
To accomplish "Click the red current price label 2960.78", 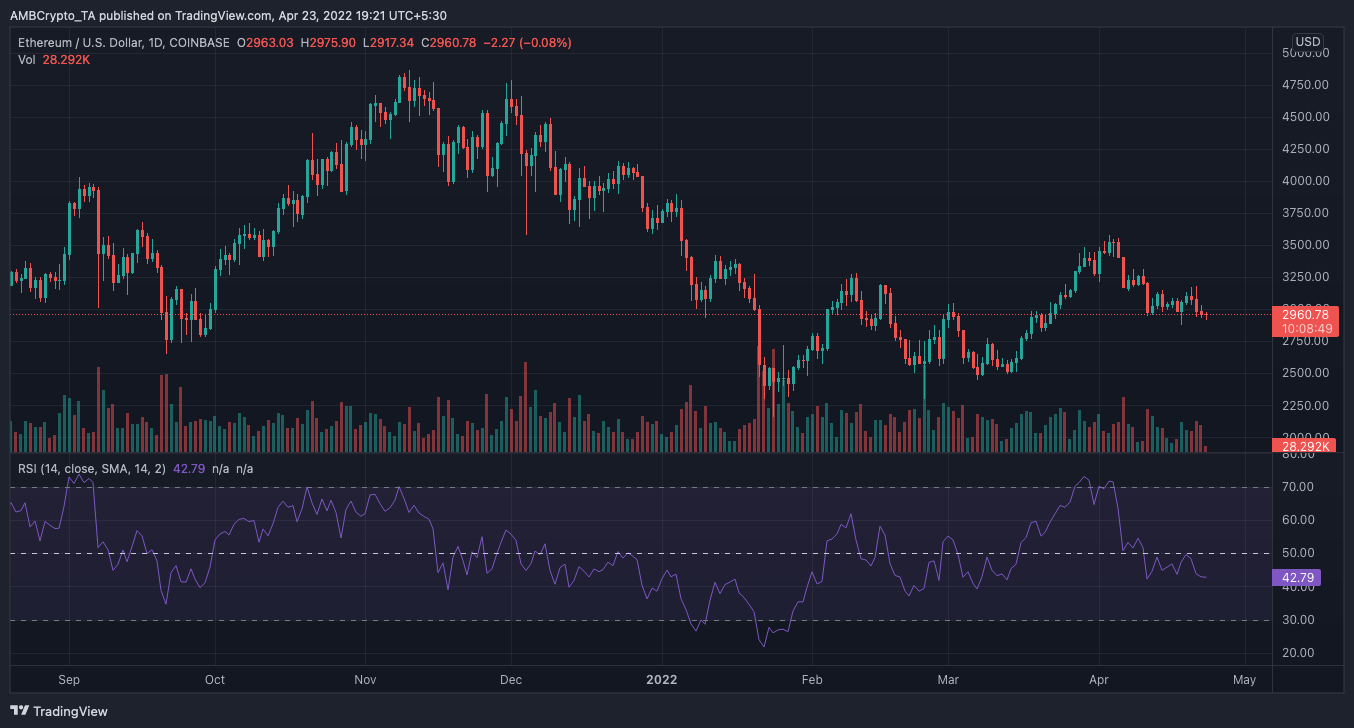I will [x=1303, y=313].
